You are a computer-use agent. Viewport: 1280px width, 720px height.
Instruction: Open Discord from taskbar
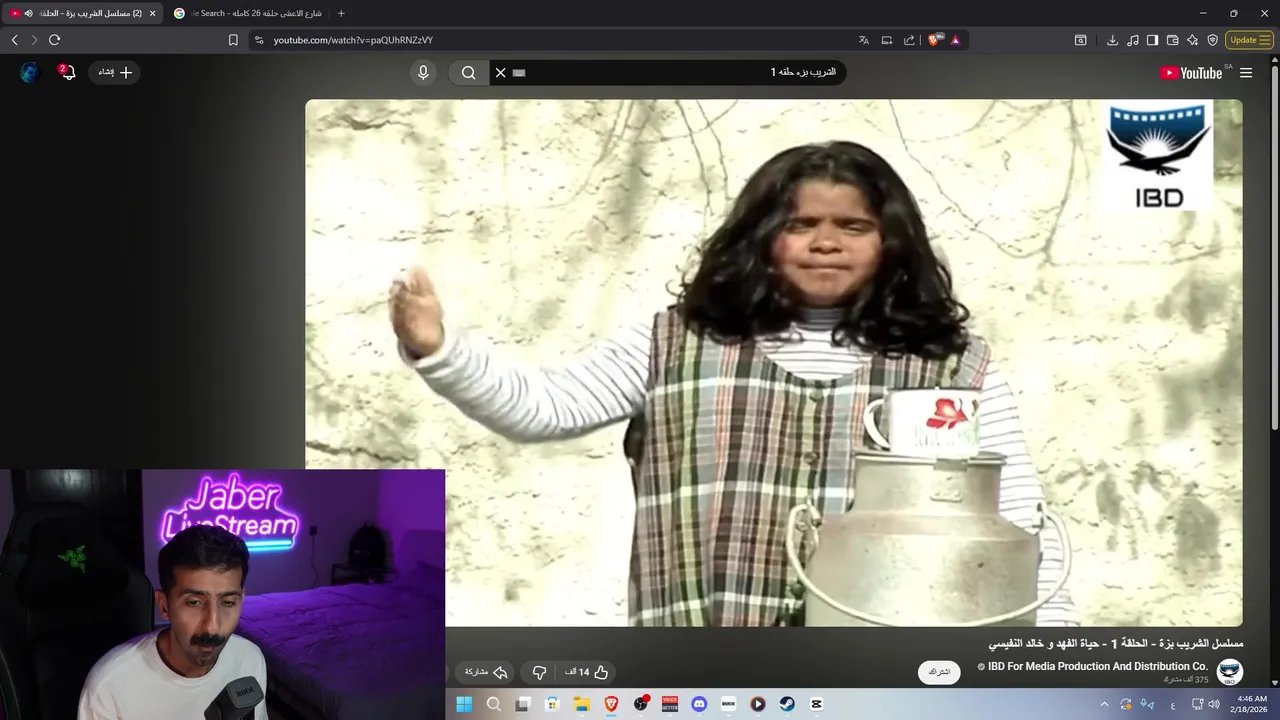pyautogui.click(x=699, y=704)
